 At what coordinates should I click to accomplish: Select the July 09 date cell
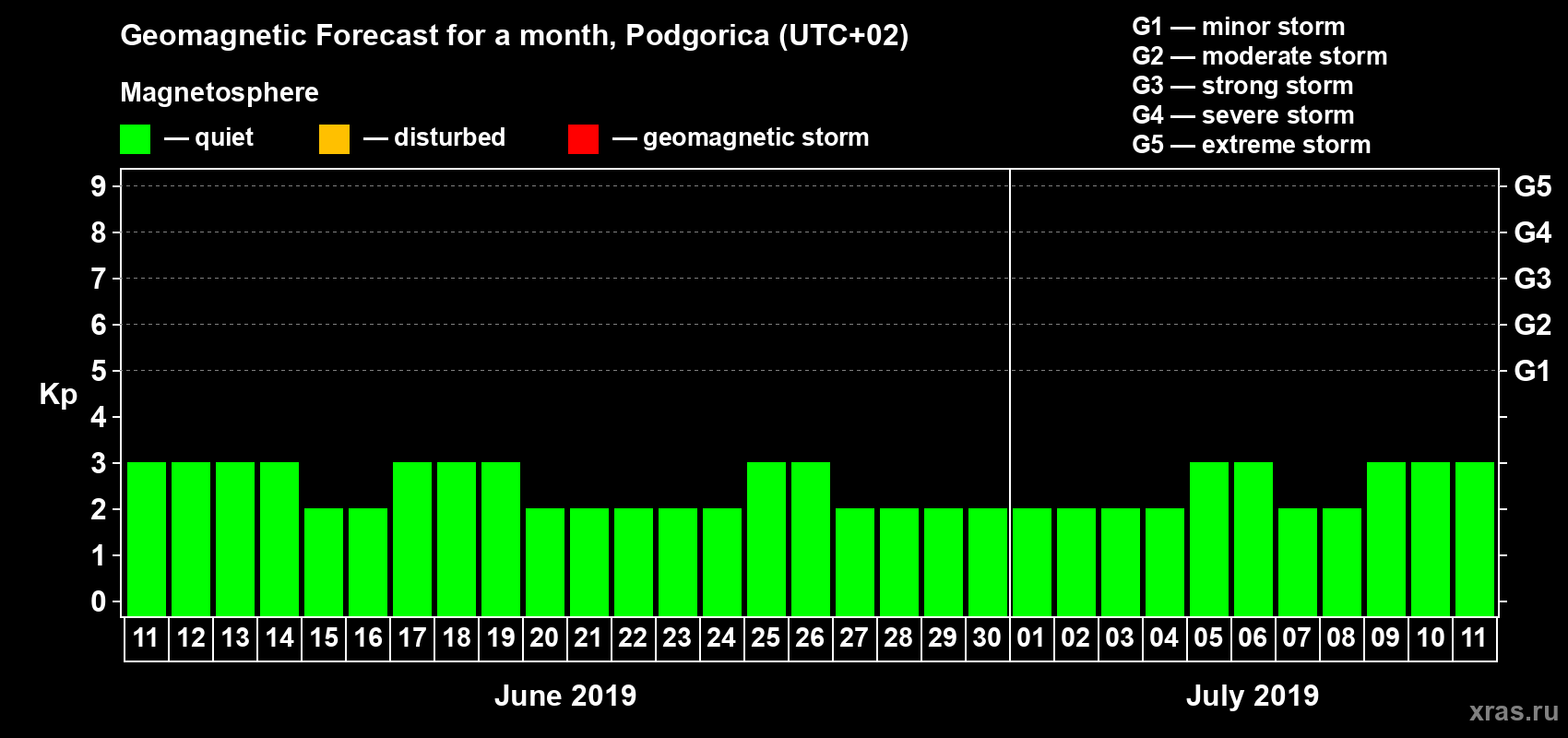[1385, 638]
